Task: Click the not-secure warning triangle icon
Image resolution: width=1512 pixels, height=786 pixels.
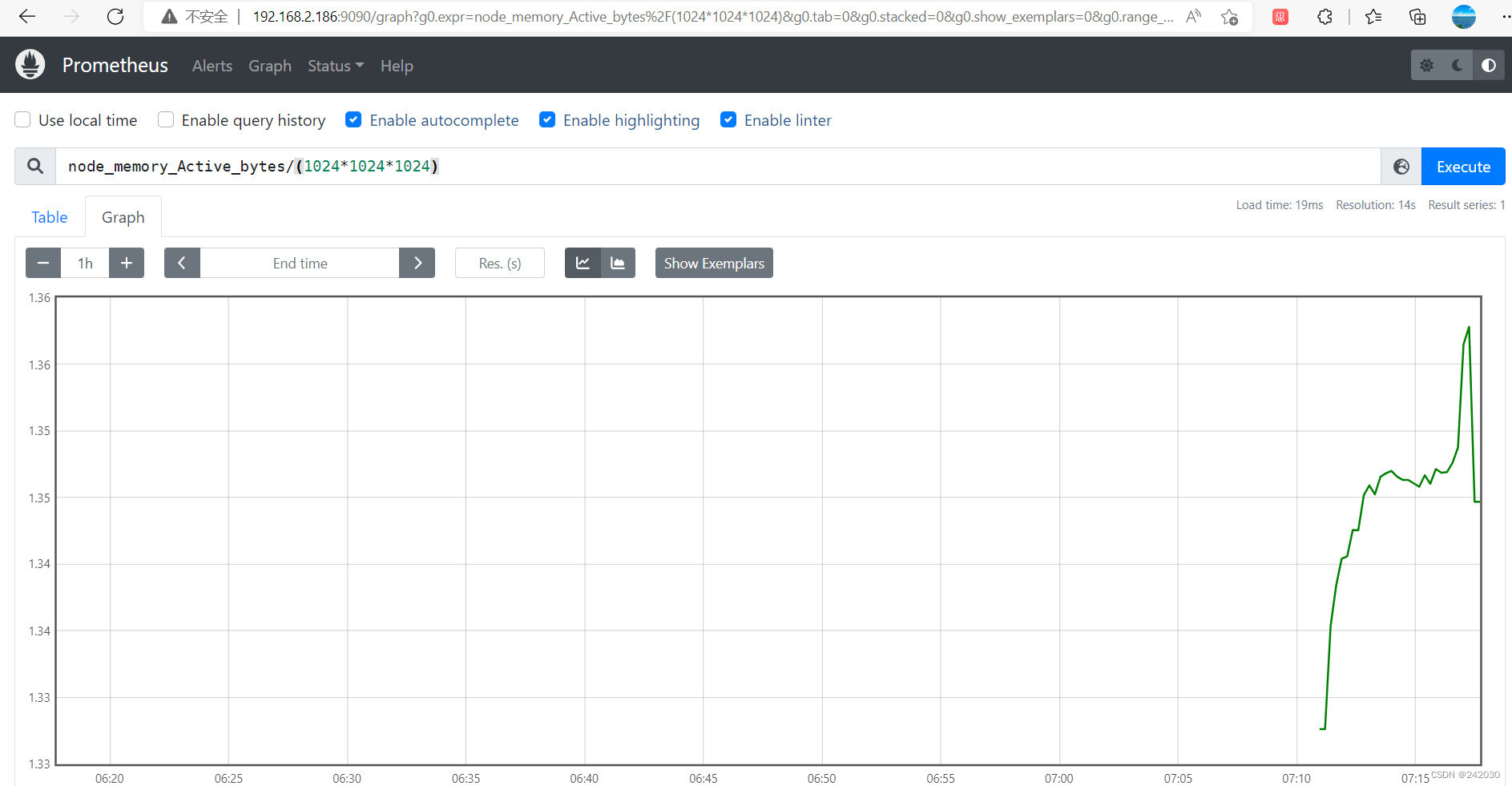Action: (169, 17)
